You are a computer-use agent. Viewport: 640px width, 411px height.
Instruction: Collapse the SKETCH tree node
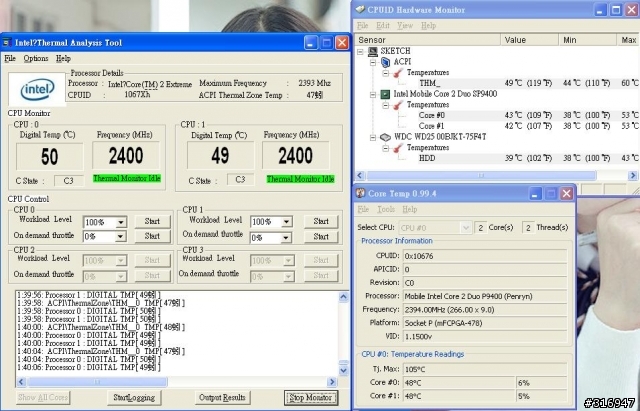point(360,51)
